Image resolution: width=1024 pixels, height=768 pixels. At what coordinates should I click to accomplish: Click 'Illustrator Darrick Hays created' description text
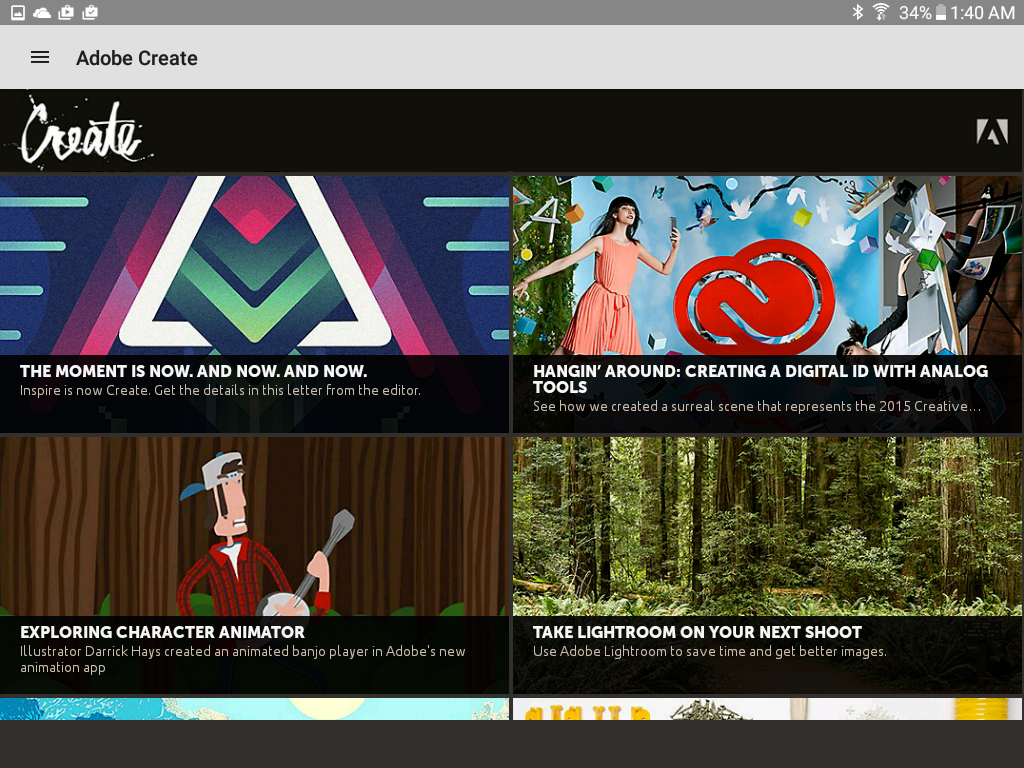[242, 659]
